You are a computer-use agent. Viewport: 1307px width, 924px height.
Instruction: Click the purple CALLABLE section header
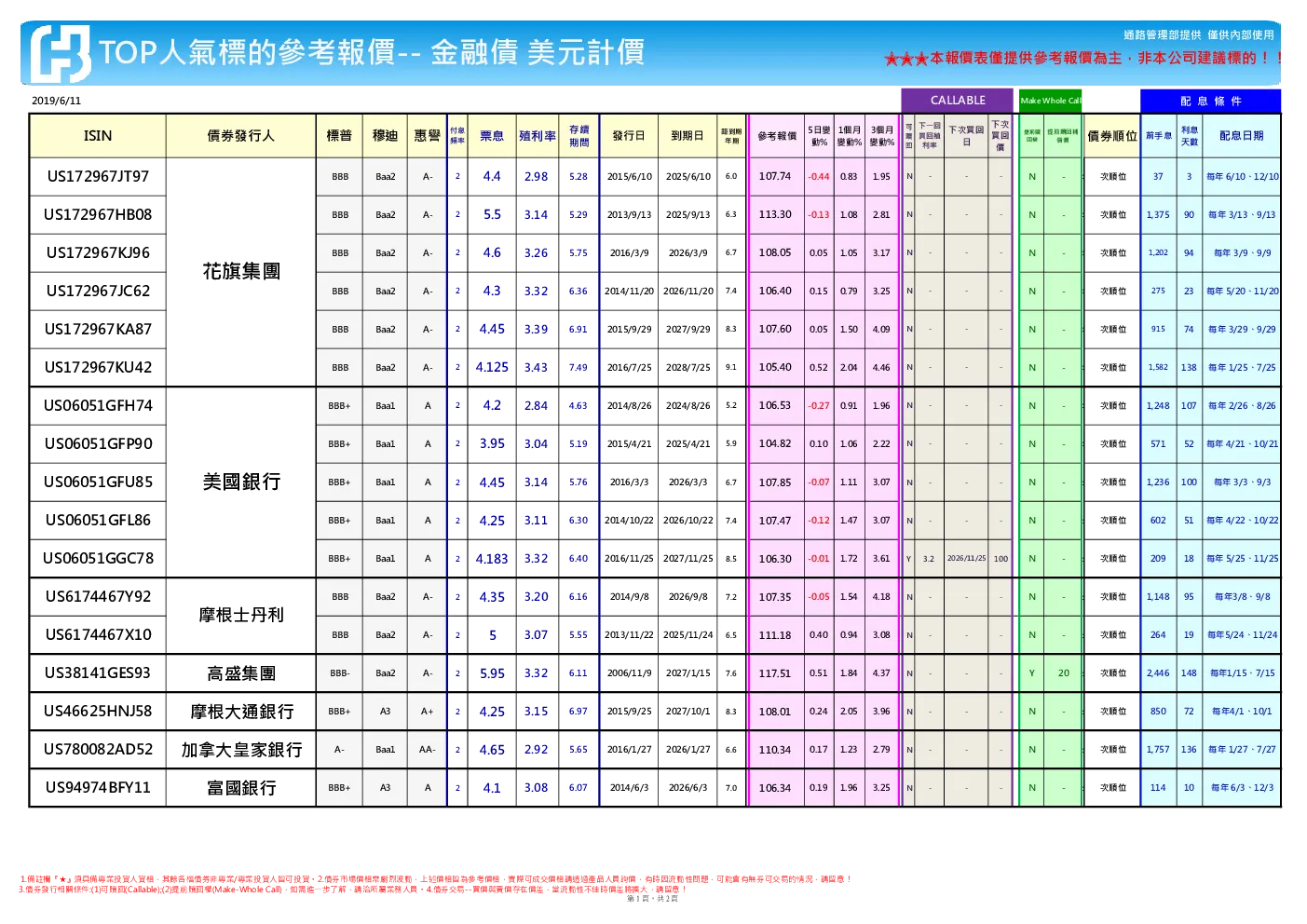click(958, 100)
